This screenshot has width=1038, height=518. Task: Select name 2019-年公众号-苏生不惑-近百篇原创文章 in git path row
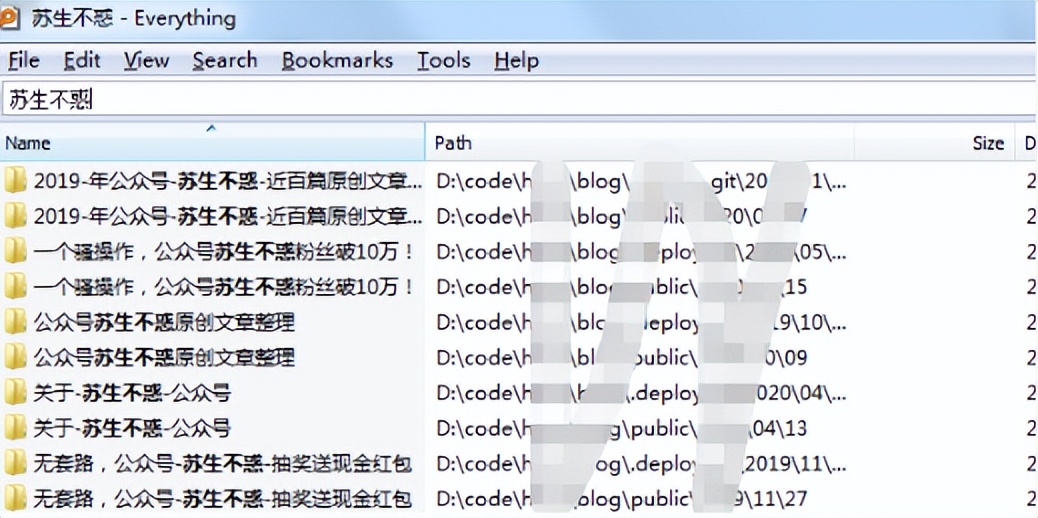coord(228,180)
